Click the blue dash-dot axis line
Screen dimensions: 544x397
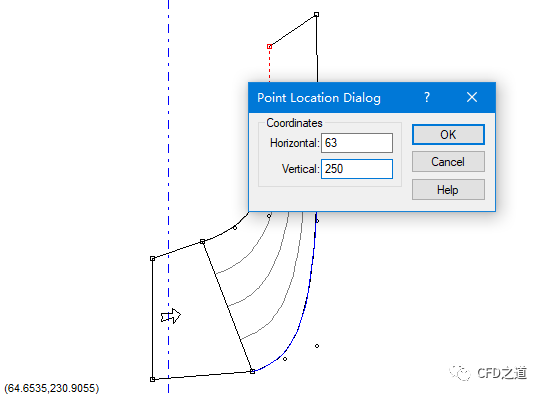point(169,139)
